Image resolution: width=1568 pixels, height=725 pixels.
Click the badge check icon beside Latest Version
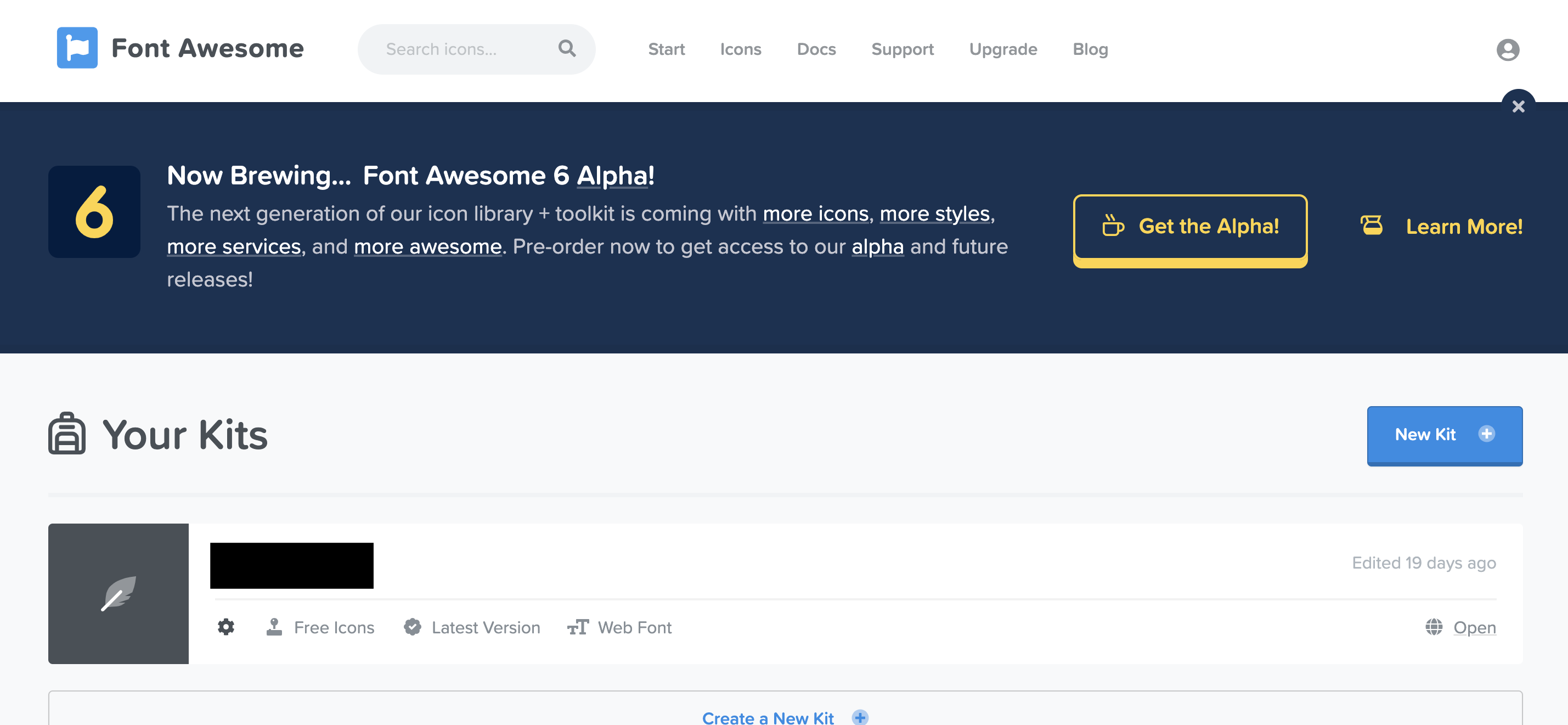coord(412,627)
